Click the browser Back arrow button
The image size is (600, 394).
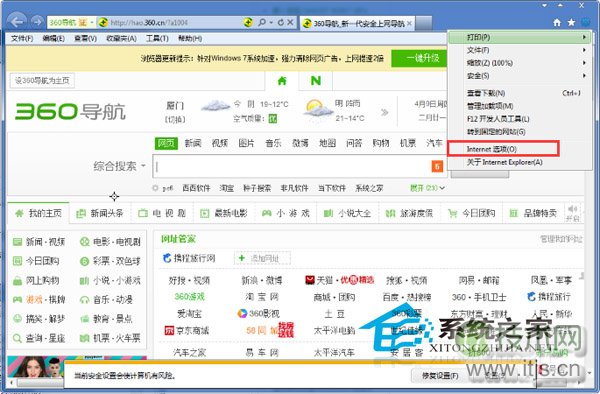pos(18,22)
